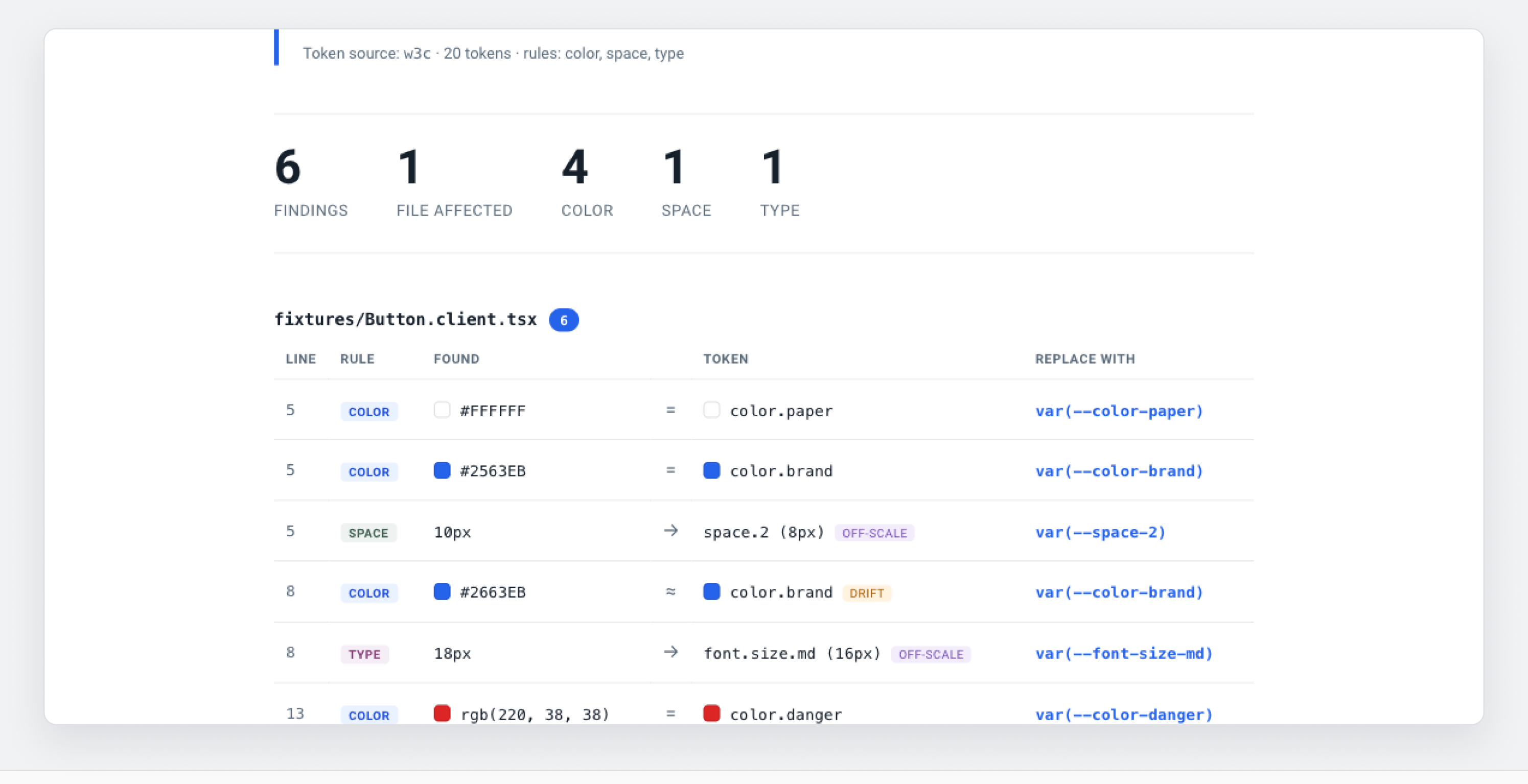1528x784 pixels.
Task: Open the var(--font-size-md) replacement
Action: click(1123, 653)
